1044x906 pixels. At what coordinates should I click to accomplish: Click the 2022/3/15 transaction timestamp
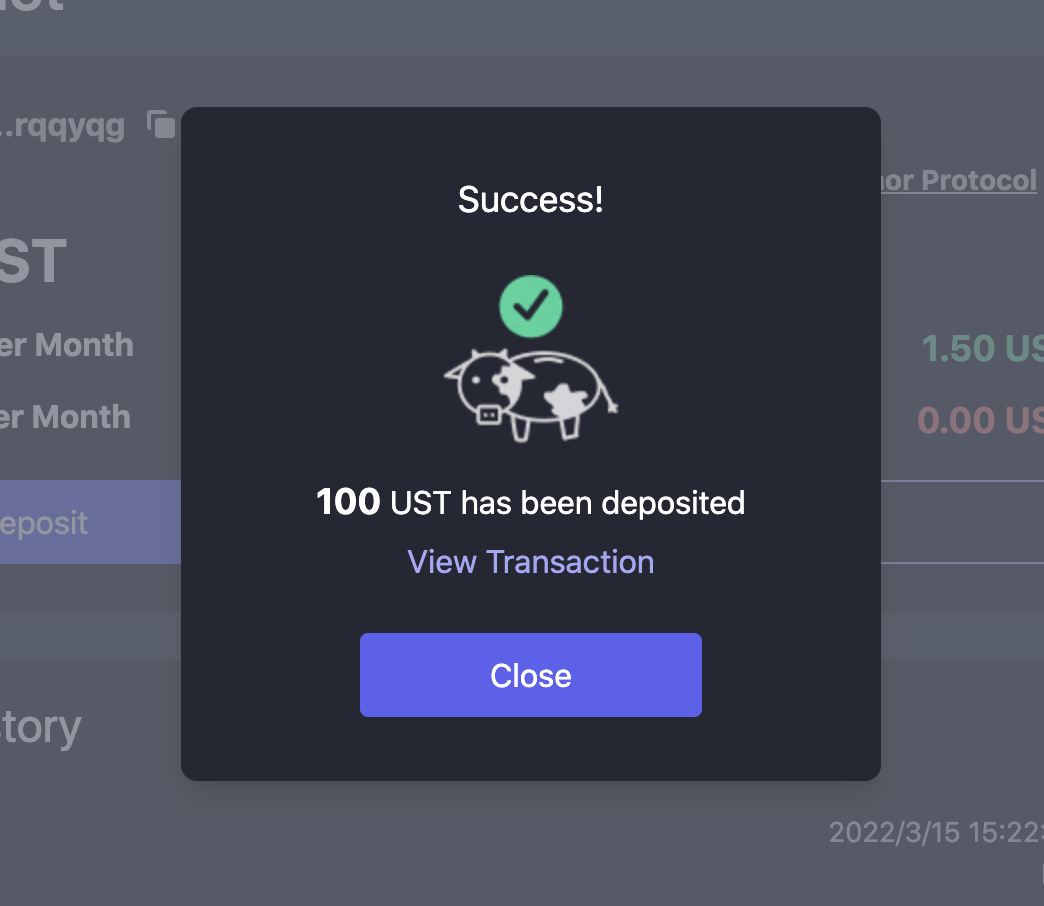pos(935,832)
